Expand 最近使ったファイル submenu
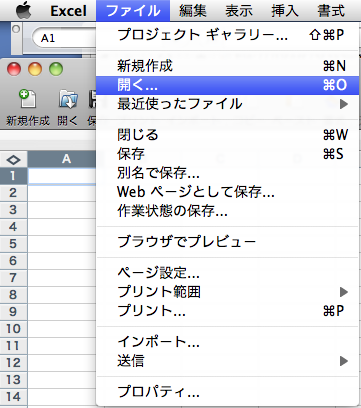The width and height of the screenshot is (361, 408). (x=228, y=104)
